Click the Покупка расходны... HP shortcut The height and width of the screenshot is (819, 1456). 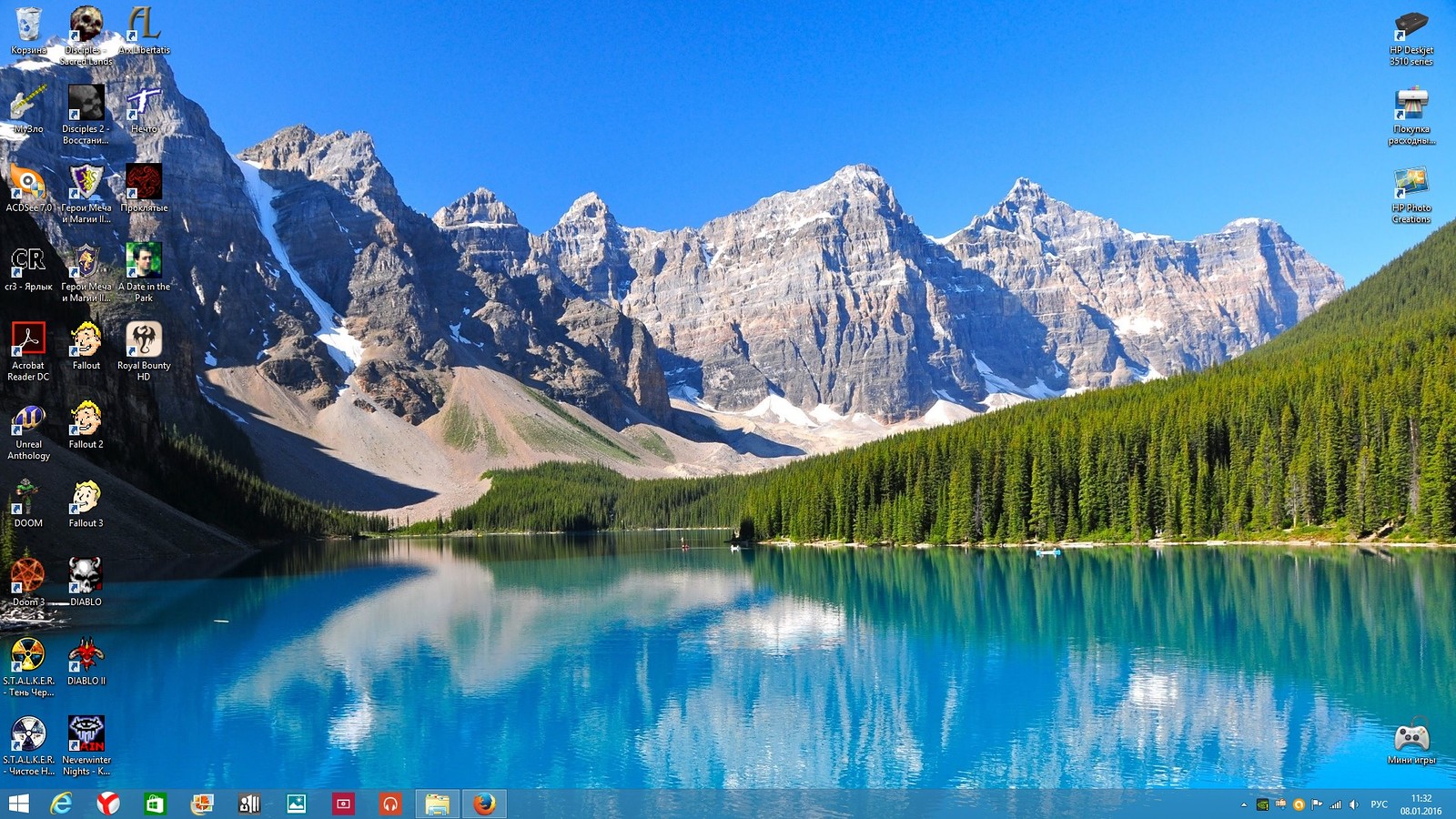point(1411,116)
